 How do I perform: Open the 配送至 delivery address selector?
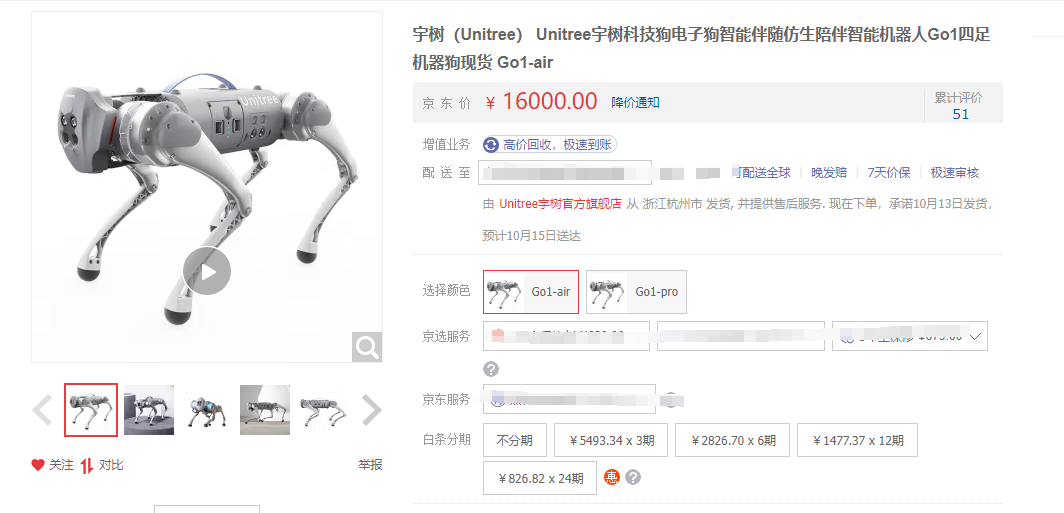pos(565,172)
